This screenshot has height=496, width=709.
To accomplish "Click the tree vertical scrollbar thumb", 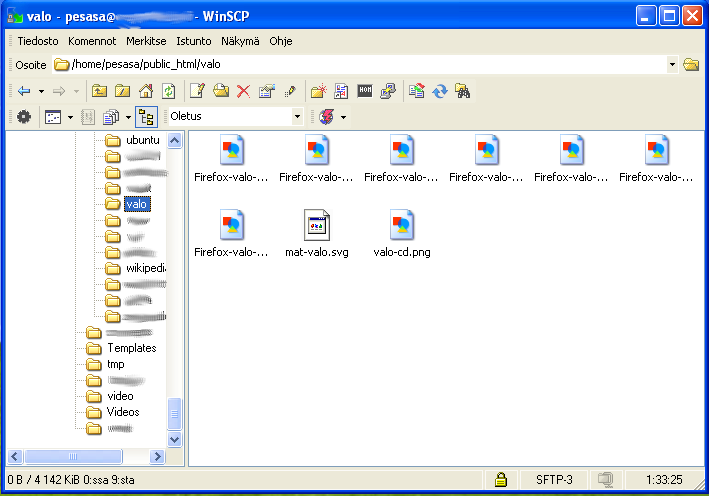I will (175, 414).
